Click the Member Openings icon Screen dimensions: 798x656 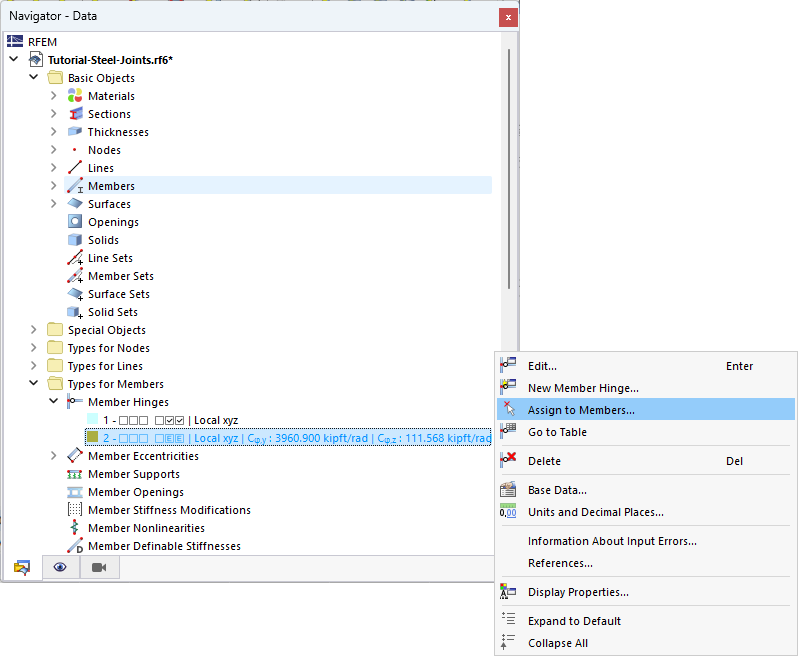tap(75, 492)
